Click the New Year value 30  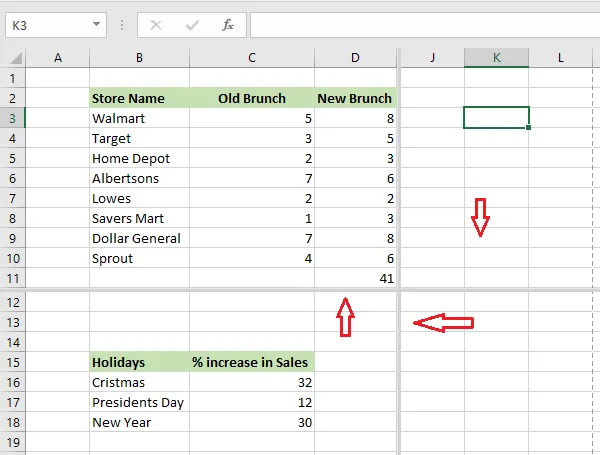pos(252,422)
